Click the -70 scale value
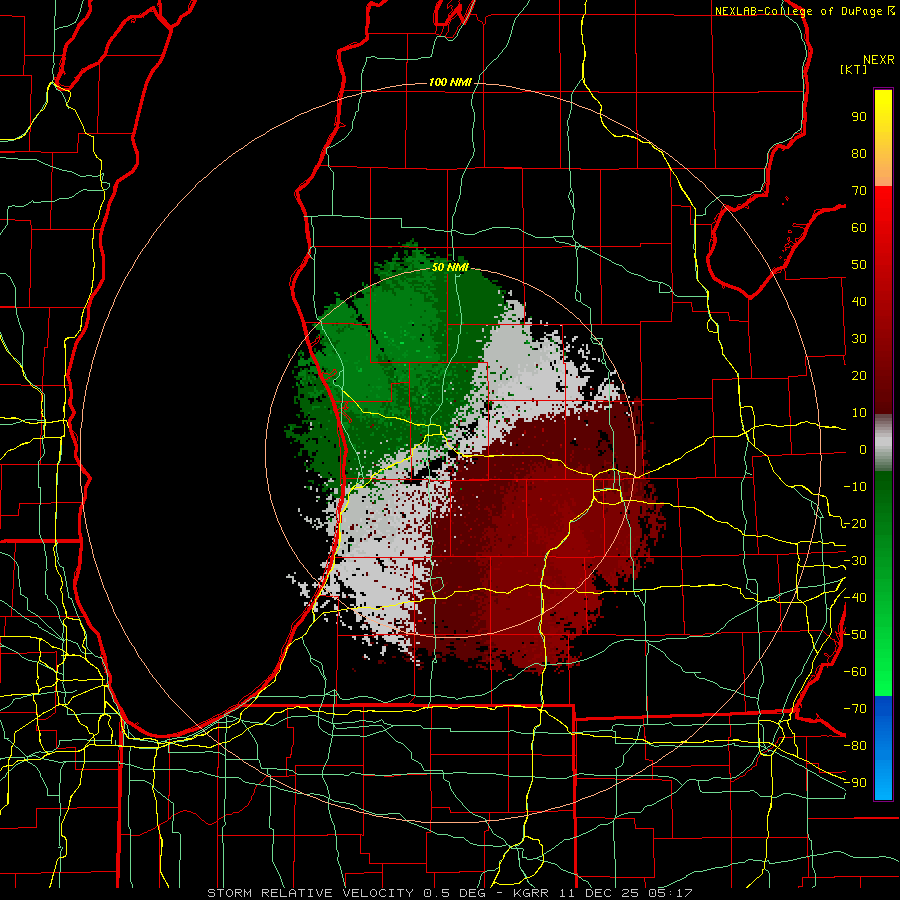Image resolution: width=900 pixels, height=900 pixels. pos(855,709)
